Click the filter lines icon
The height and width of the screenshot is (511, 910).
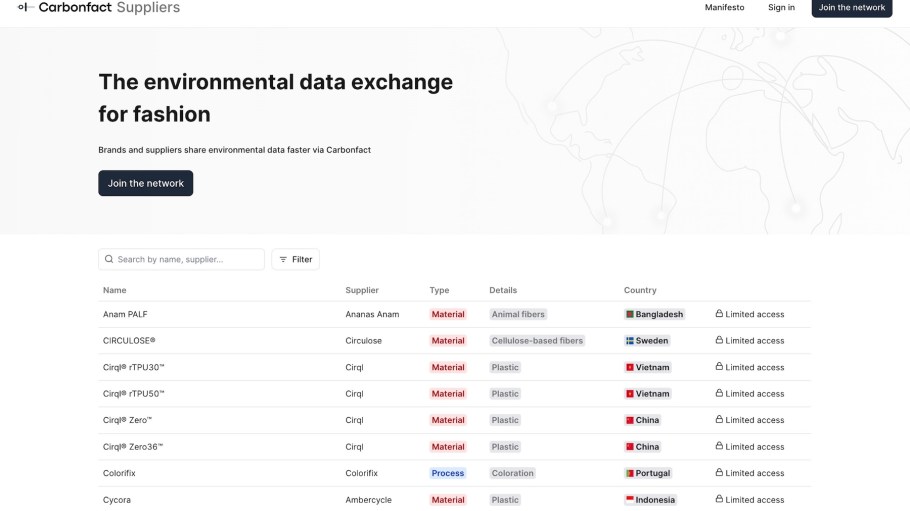[283, 260]
